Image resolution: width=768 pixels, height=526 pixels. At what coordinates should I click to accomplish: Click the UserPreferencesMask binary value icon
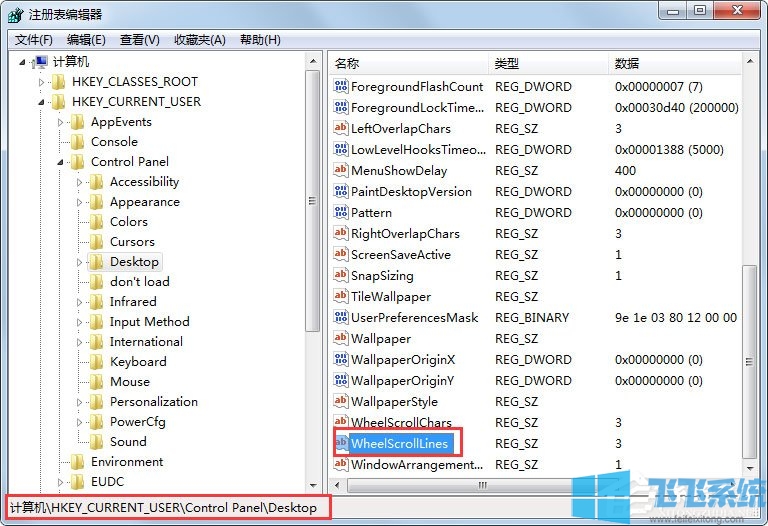point(341,317)
